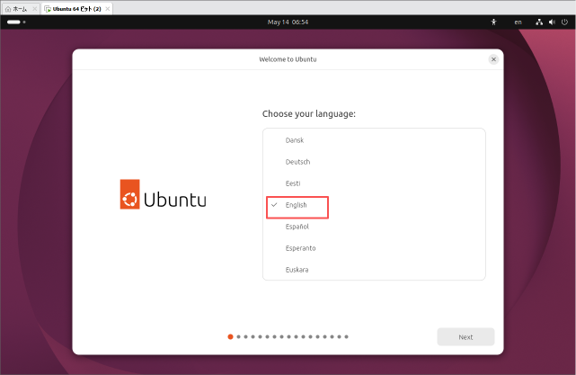Select Deutsch language
The width and height of the screenshot is (576, 375).
[374, 162]
